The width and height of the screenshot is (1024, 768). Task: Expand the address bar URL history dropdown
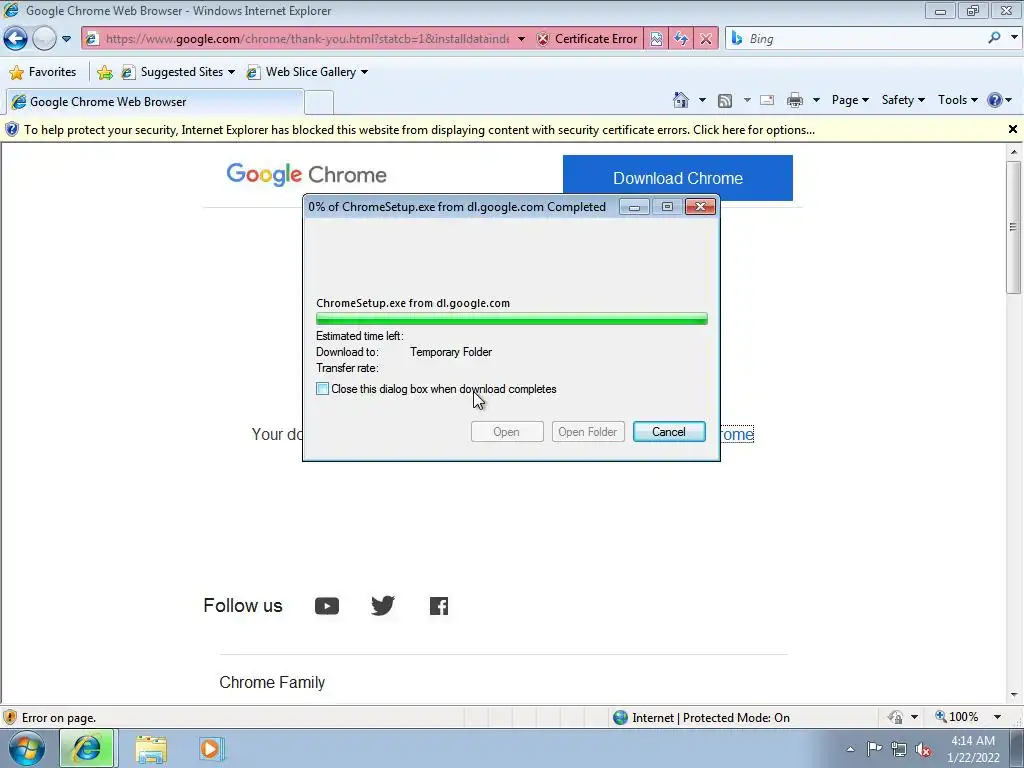521,39
